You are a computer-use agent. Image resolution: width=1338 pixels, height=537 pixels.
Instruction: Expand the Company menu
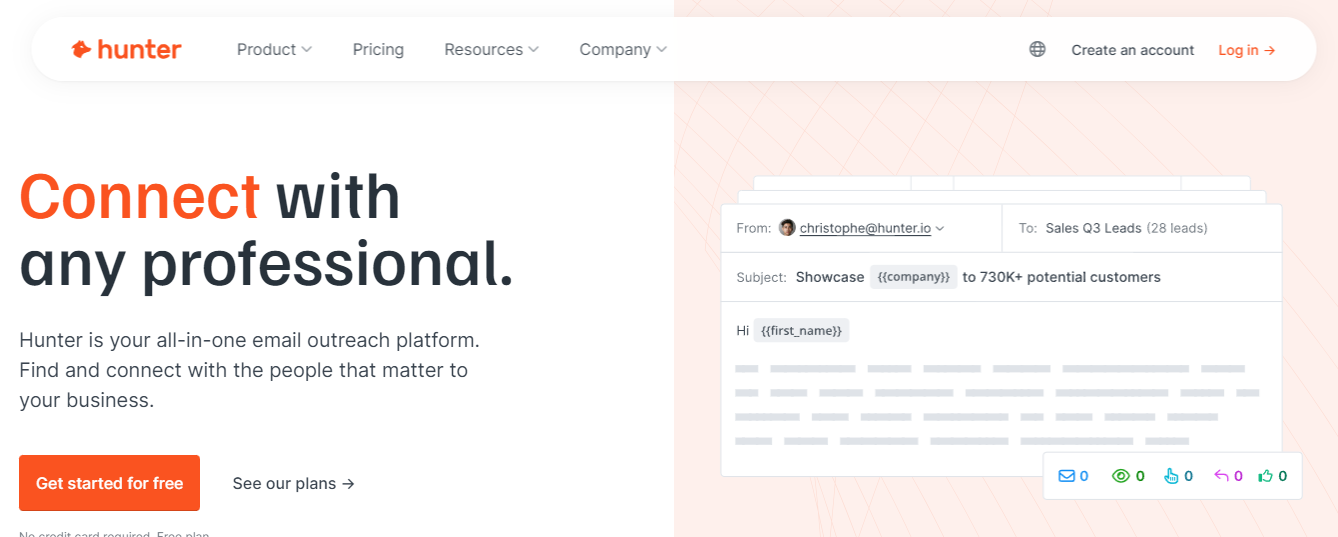(623, 49)
